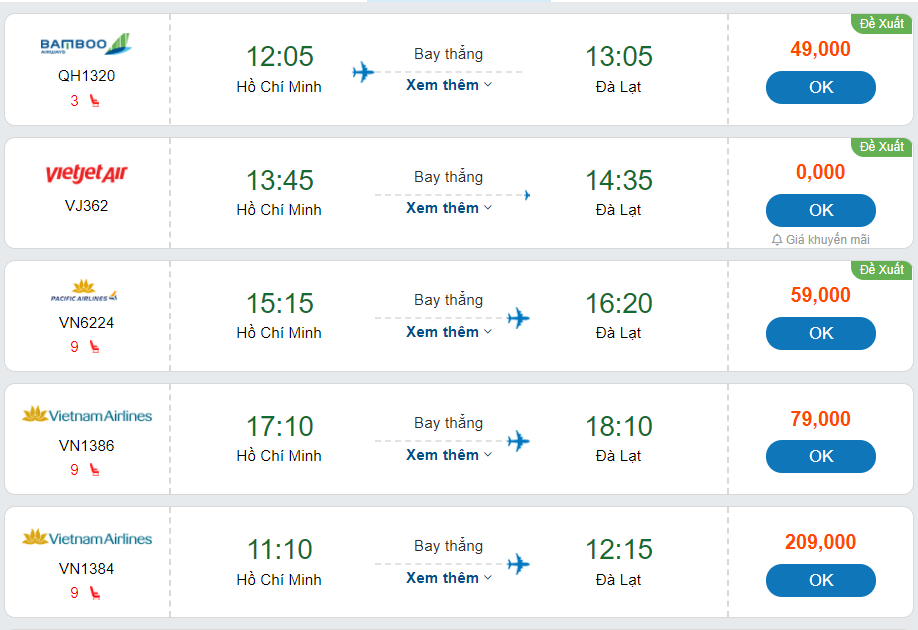Click the airplane icon on the 17:10 flight
This screenshot has width=918, height=630.
tap(517, 441)
